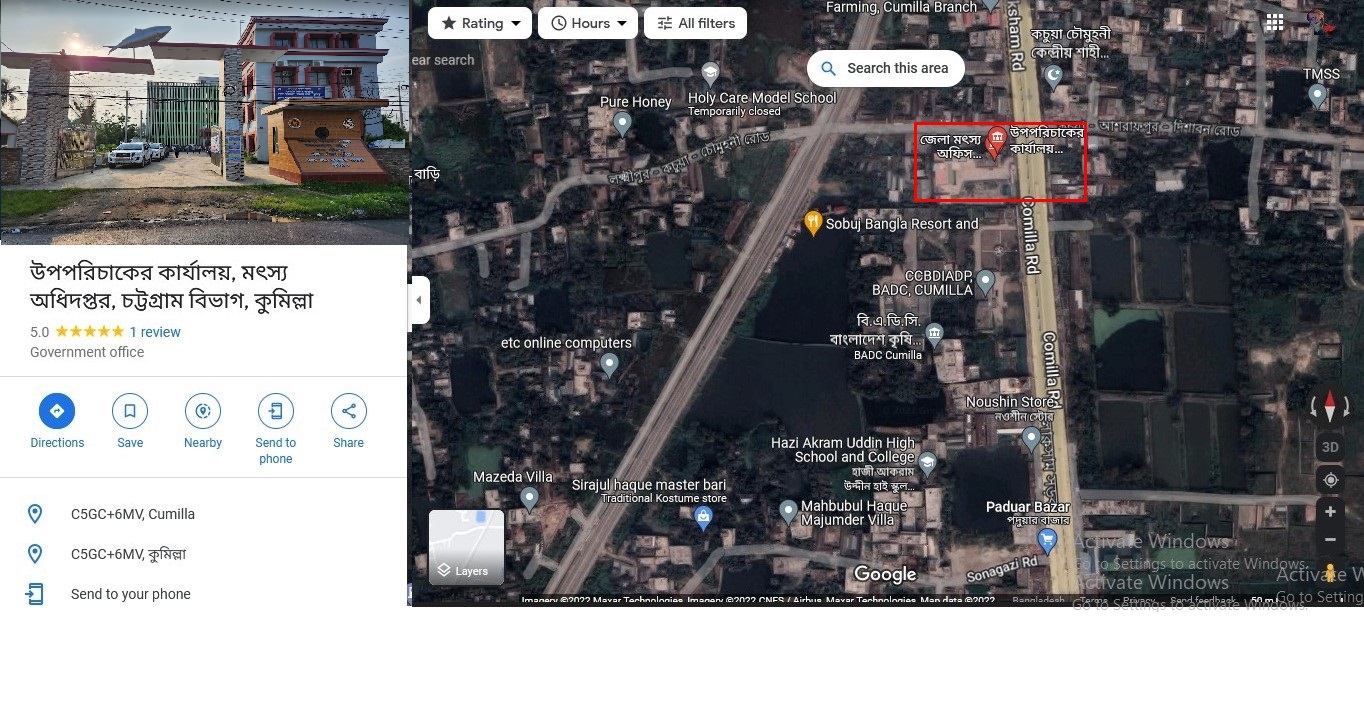Toggle the 3D map view
The image size is (1364, 715).
pos(1330,447)
